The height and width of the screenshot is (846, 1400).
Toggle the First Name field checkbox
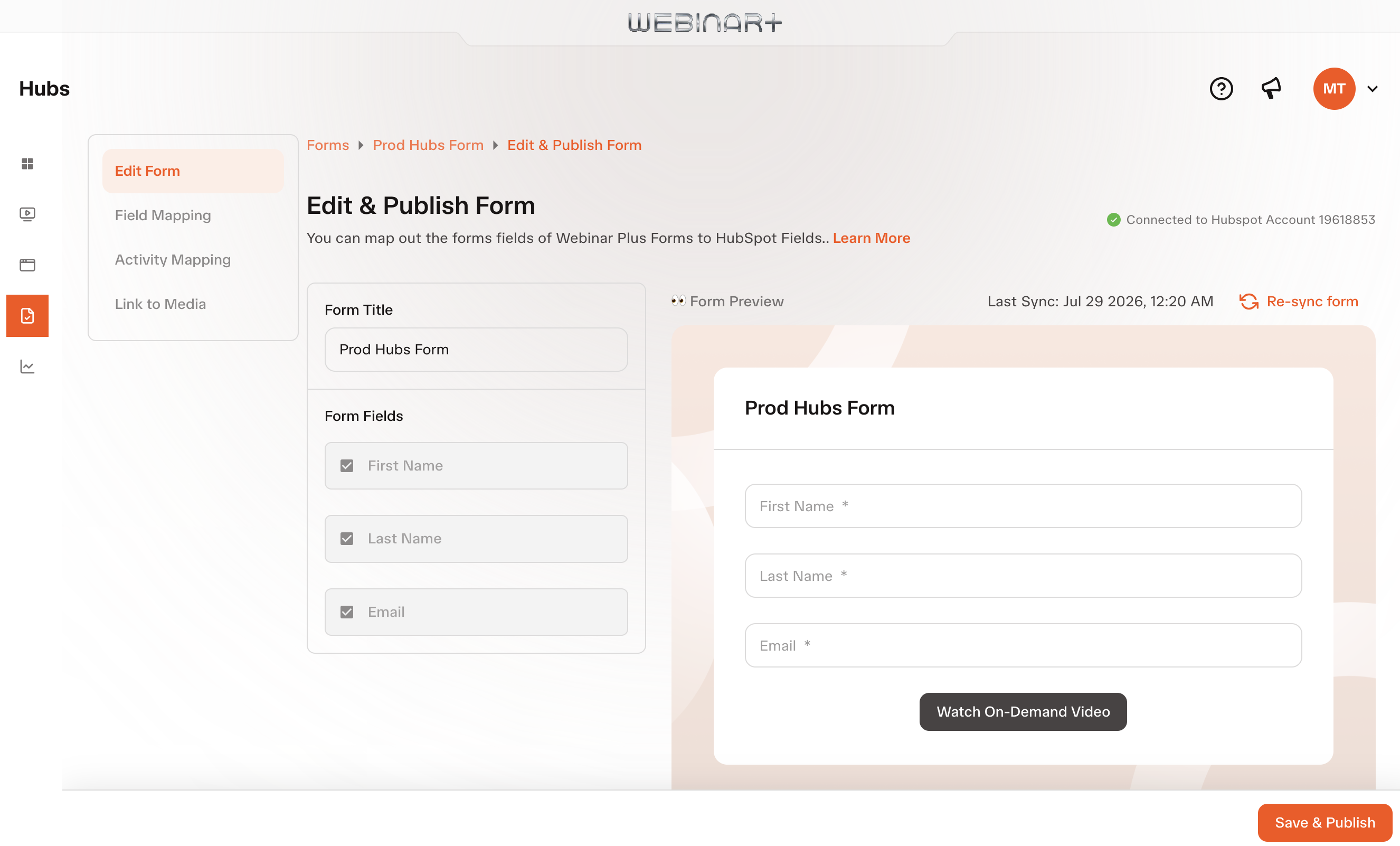[347, 466]
